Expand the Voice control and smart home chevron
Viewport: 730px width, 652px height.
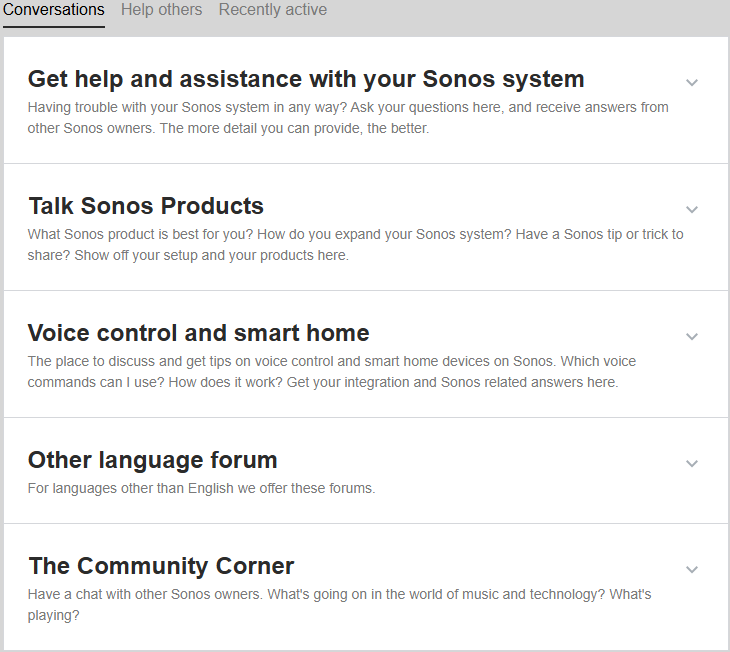coord(692,337)
